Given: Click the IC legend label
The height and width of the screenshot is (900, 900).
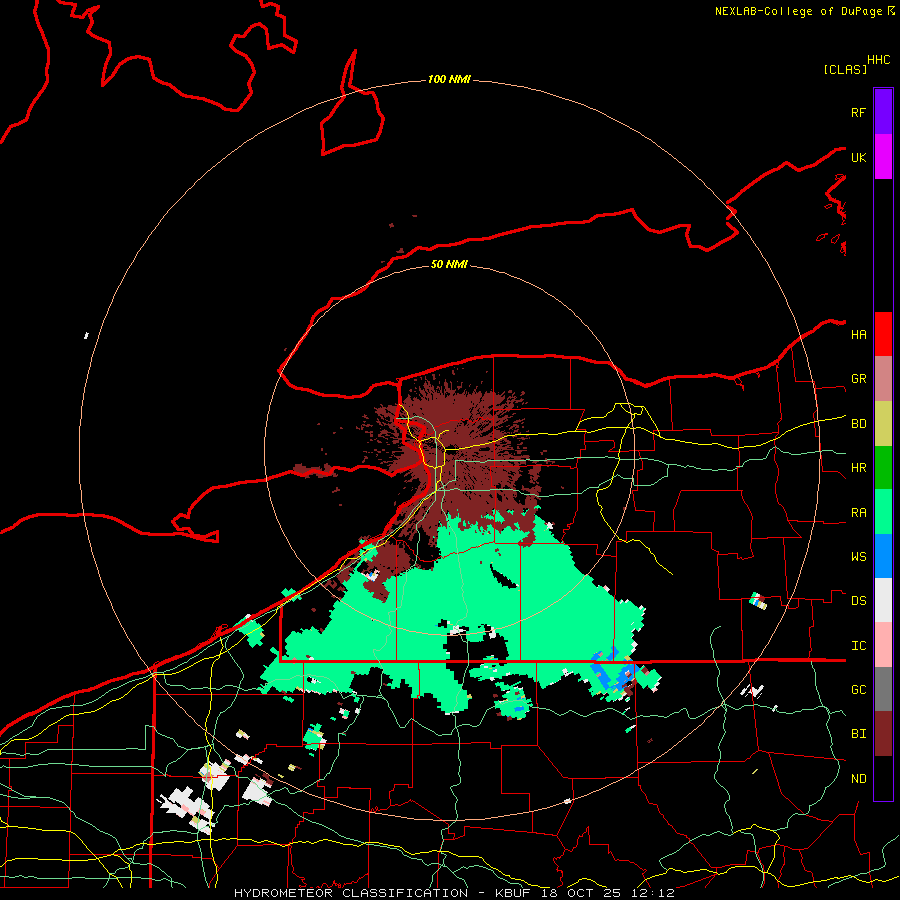Looking at the screenshot, I should tap(859, 646).
